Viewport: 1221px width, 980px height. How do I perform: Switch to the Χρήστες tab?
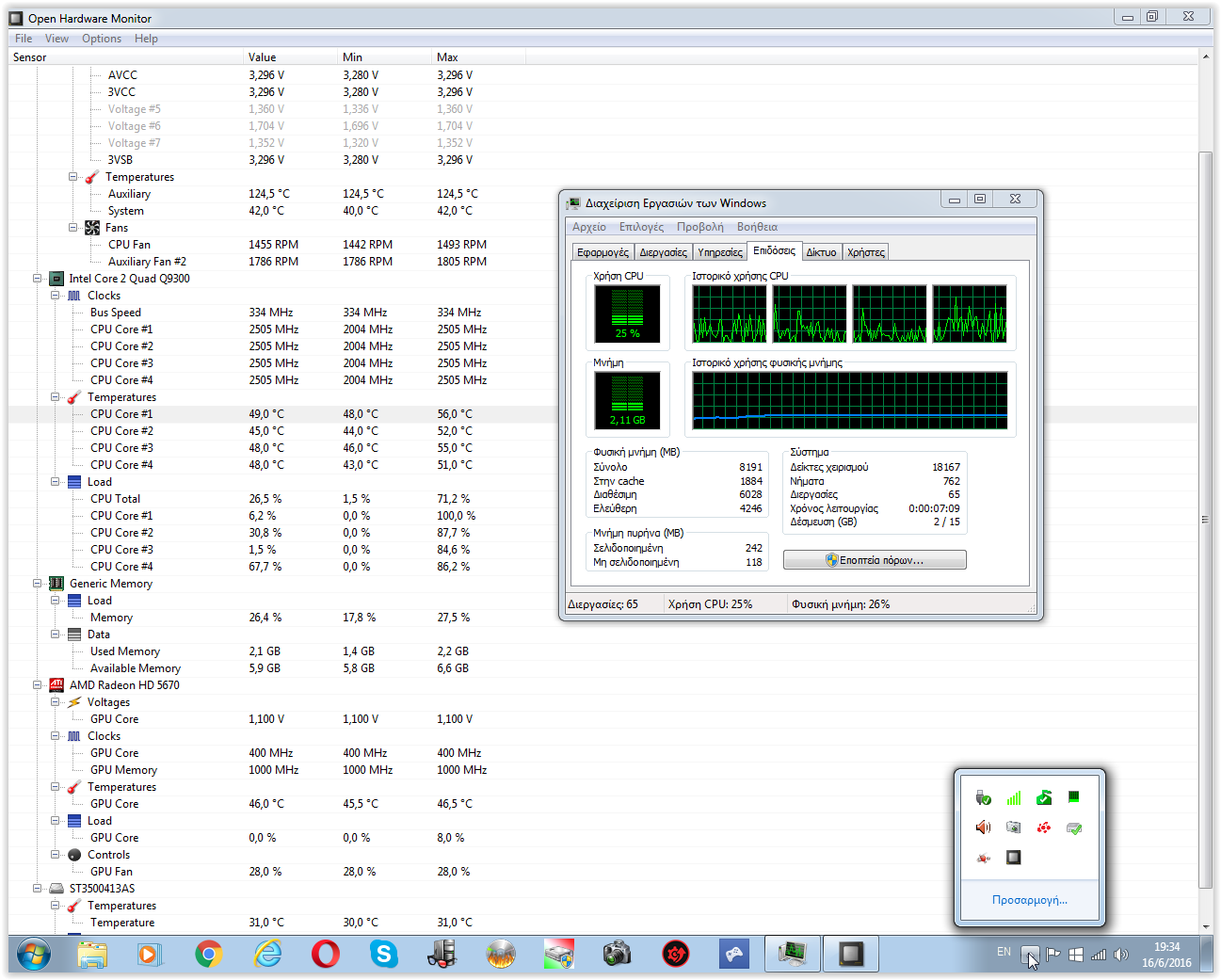(866, 252)
